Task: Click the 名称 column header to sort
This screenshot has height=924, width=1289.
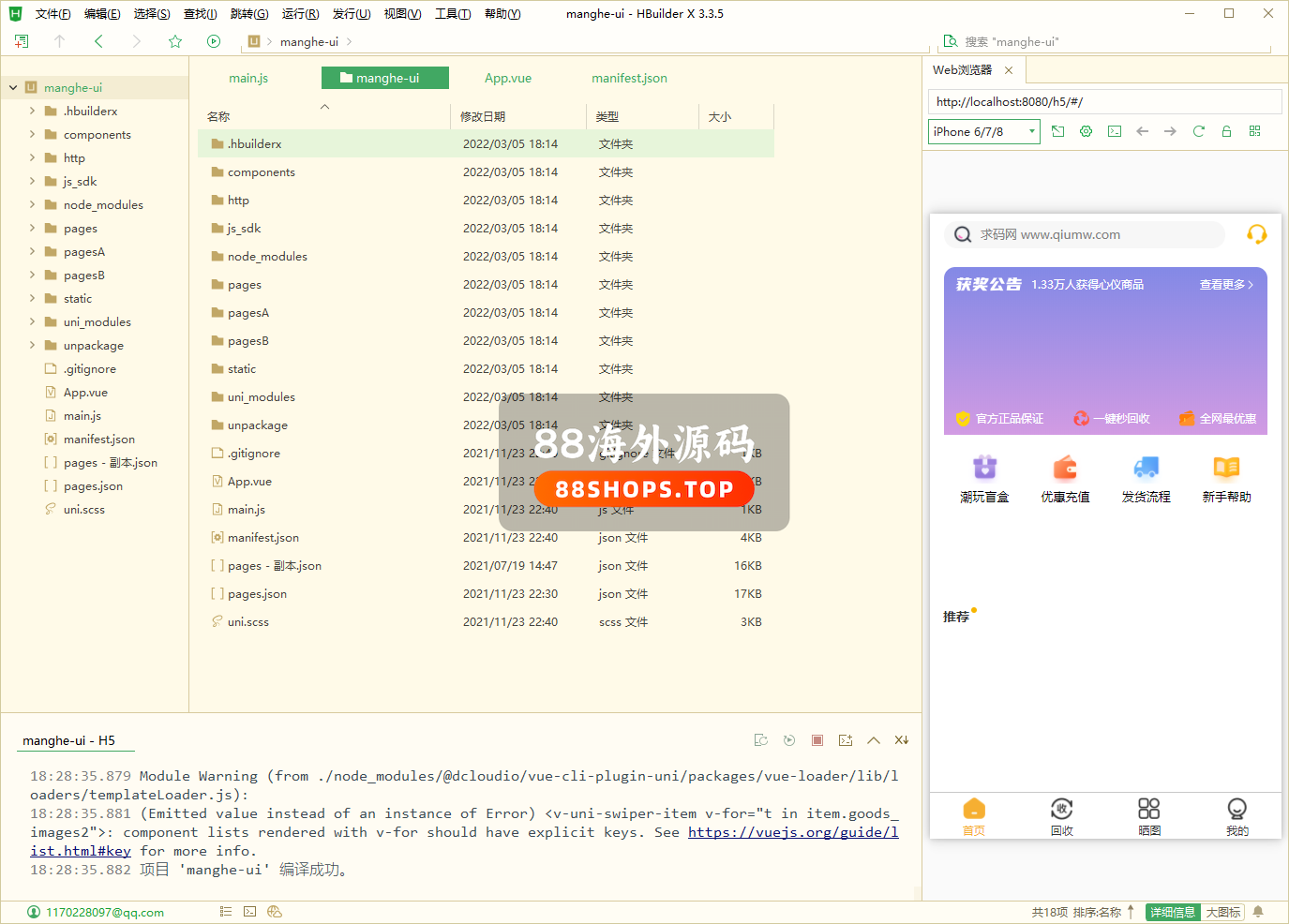Action: coord(219,117)
